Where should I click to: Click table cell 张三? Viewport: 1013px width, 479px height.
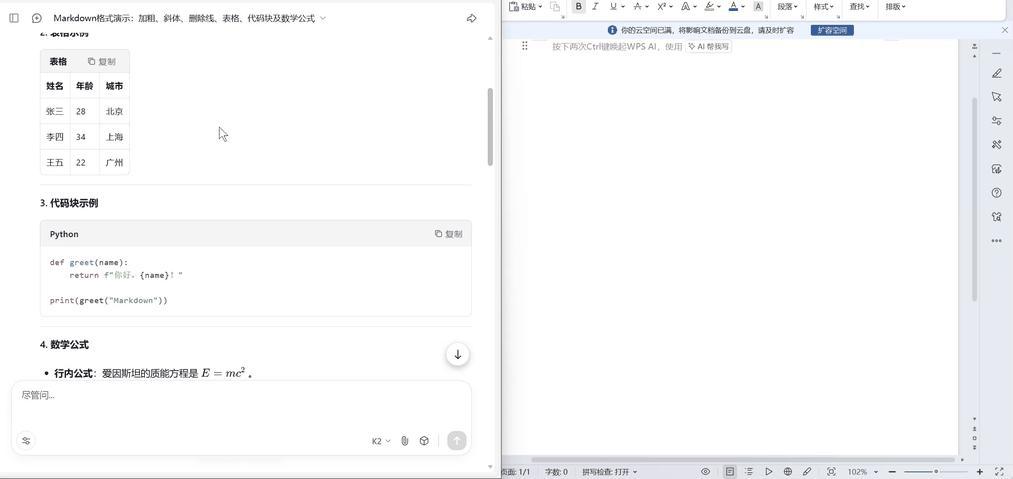[x=55, y=111]
